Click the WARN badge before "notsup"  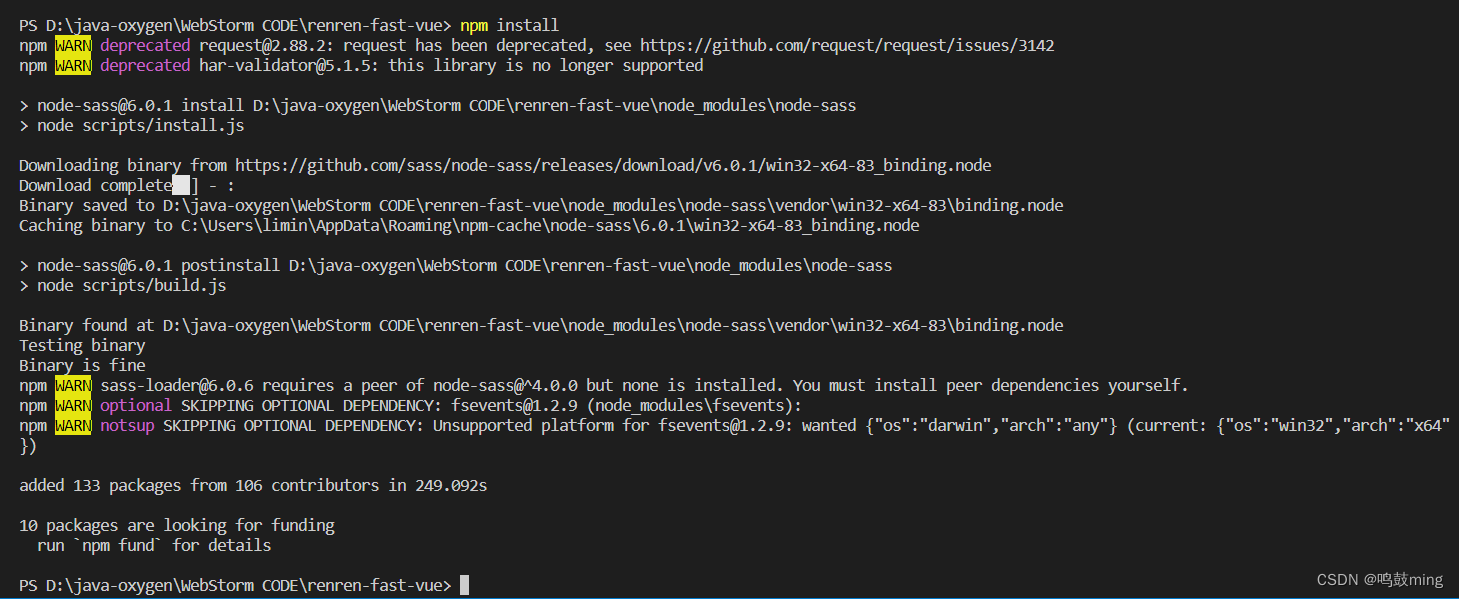(x=73, y=425)
